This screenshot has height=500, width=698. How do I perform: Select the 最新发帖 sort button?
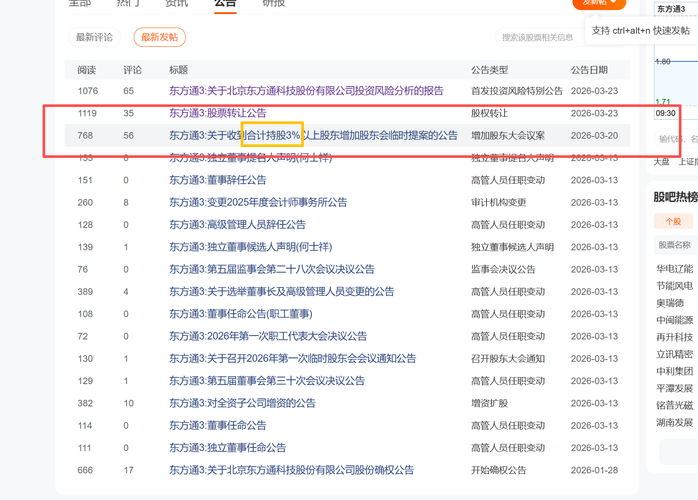159,37
